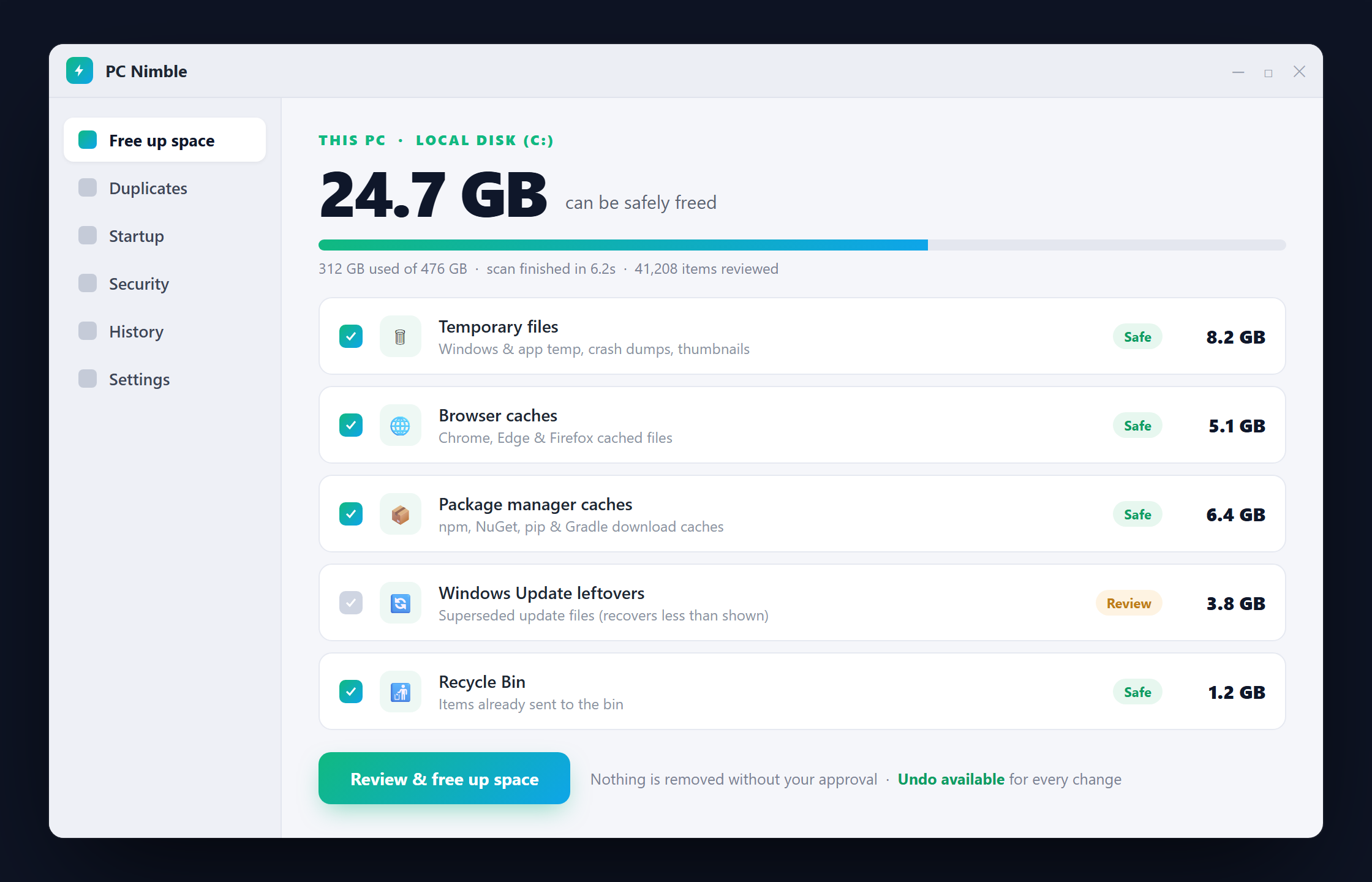Click the Review badge on Windows Update leftovers

pos(1129,603)
